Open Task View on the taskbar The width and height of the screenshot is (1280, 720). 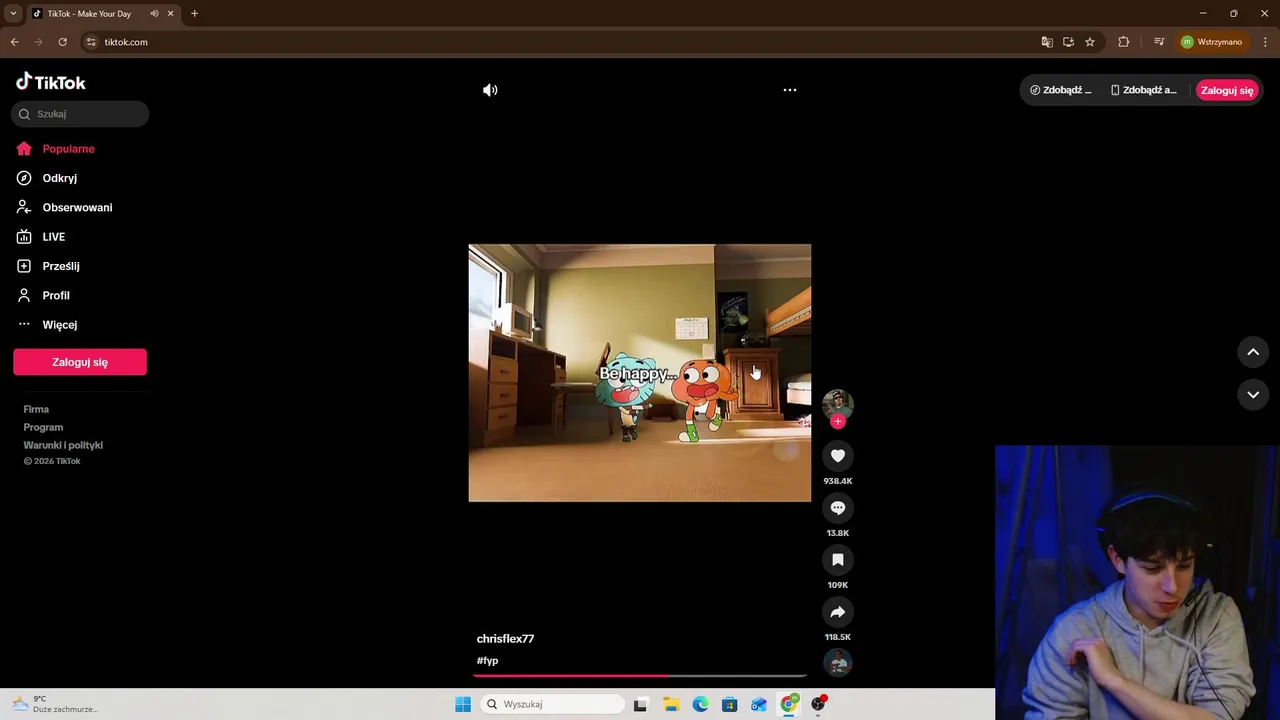click(x=640, y=704)
